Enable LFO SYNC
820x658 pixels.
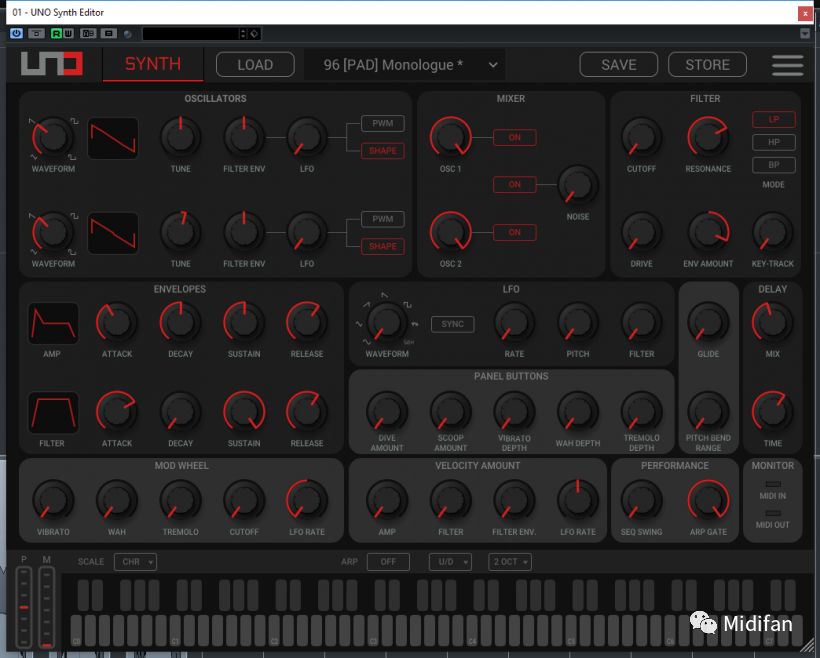452,324
